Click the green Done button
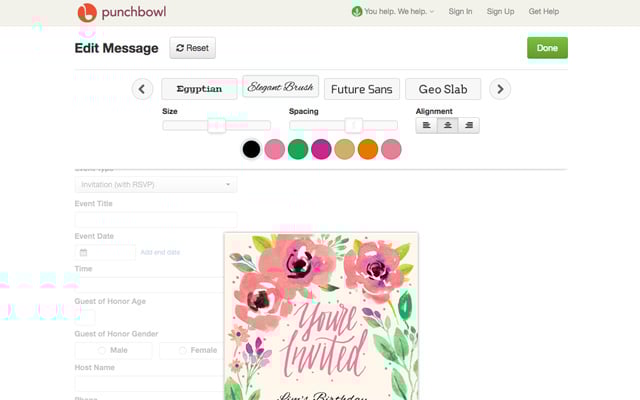The image size is (640, 400). point(547,48)
